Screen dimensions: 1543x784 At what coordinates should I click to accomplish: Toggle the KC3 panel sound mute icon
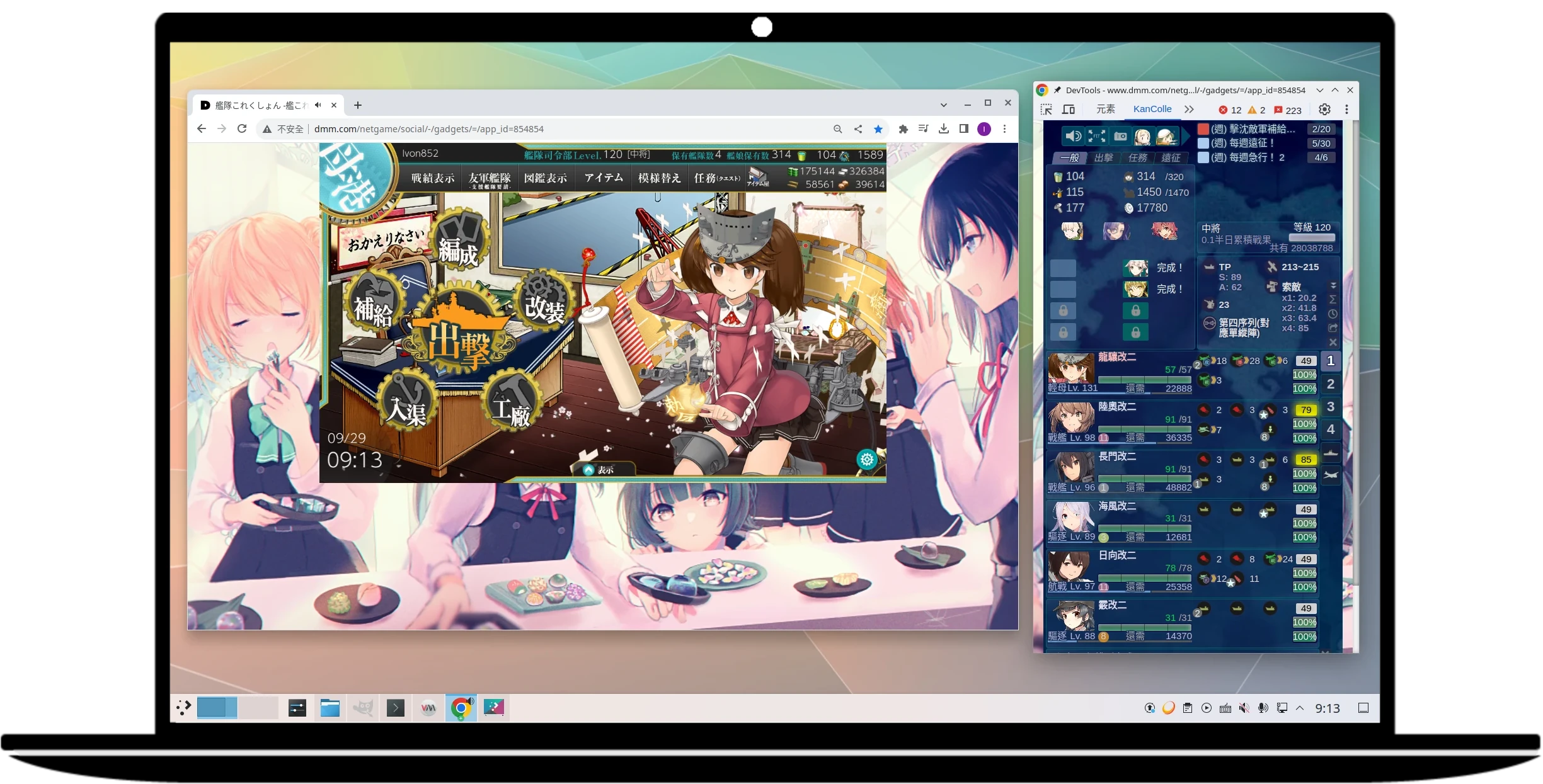tap(1073, 136)
